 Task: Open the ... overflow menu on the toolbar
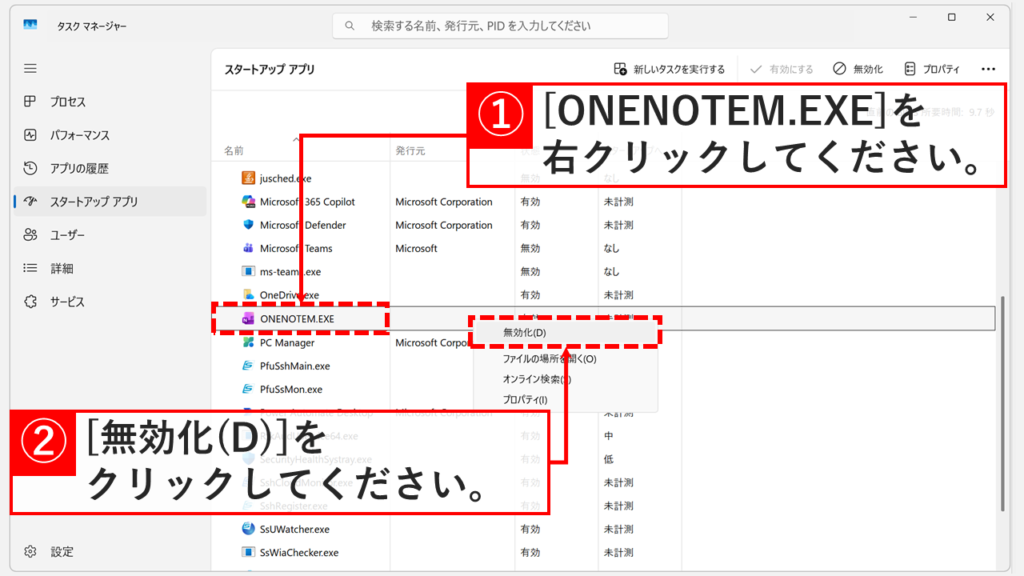point(988,68)
